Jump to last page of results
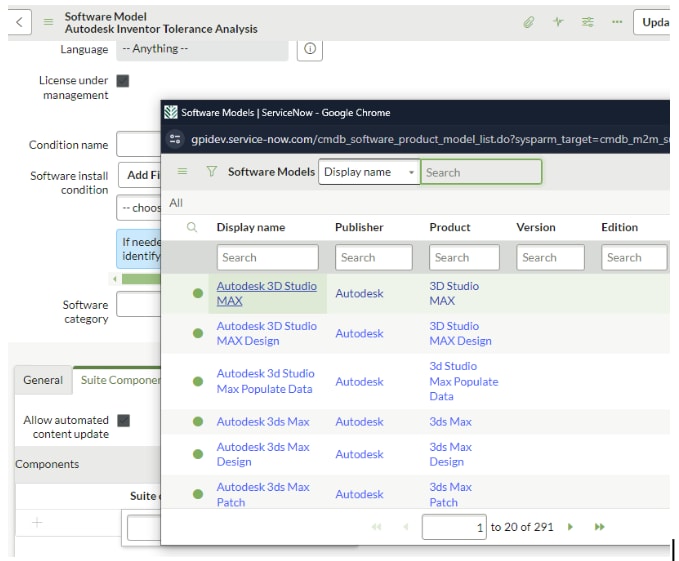This screenshot has height=561, width=679. [599, 527]
